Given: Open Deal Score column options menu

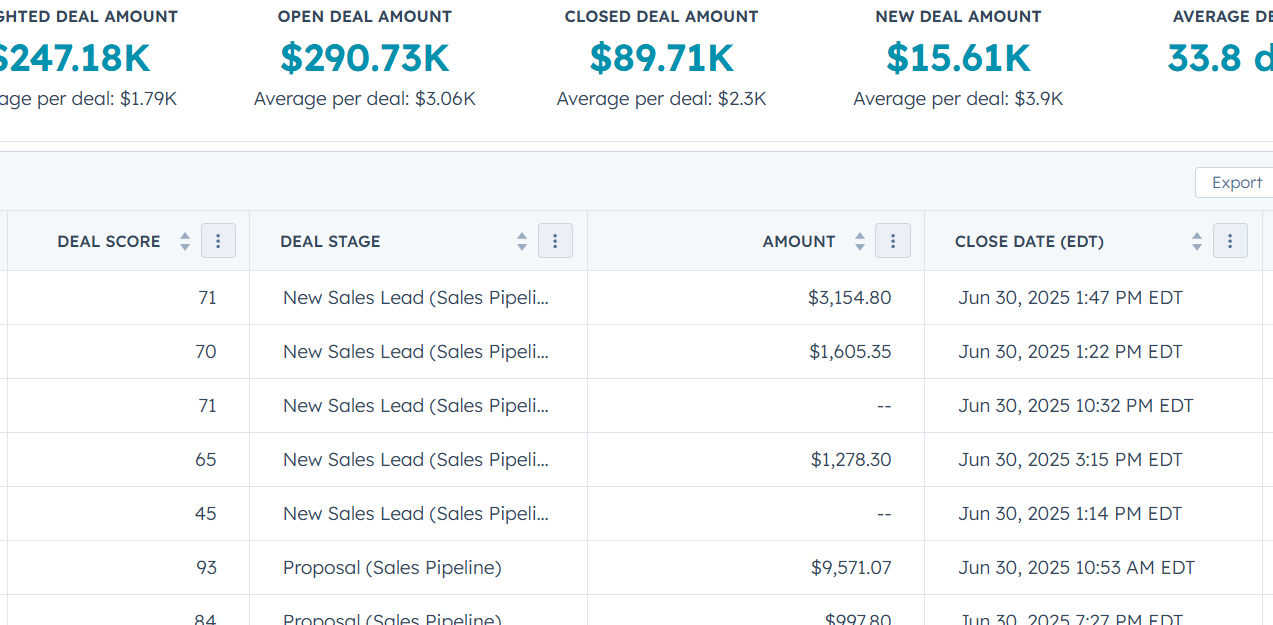Looking at the screenshot, I should click(218, 241).
